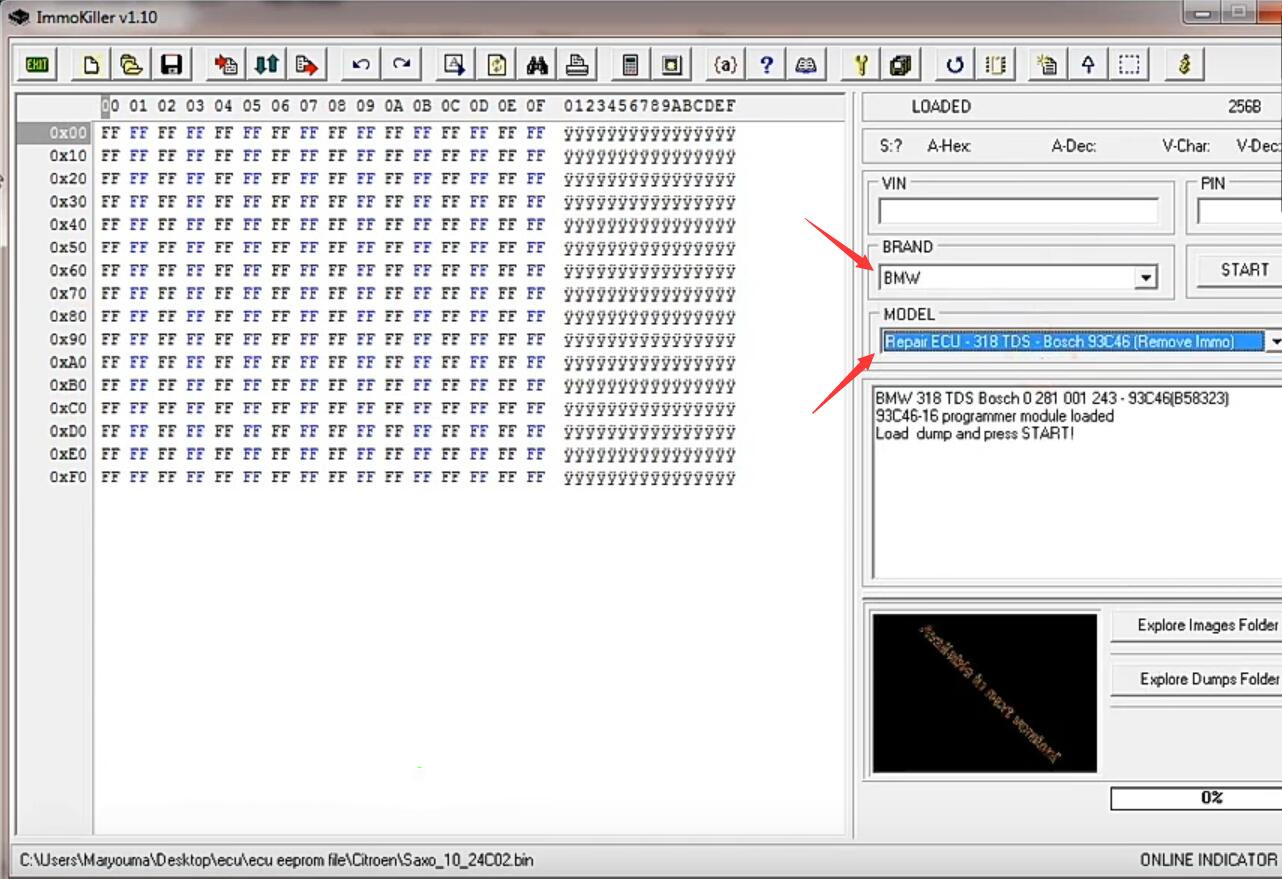Open the calculator tool icon
This screenshot has height=879, width=1282.
(x=631, y=65)
